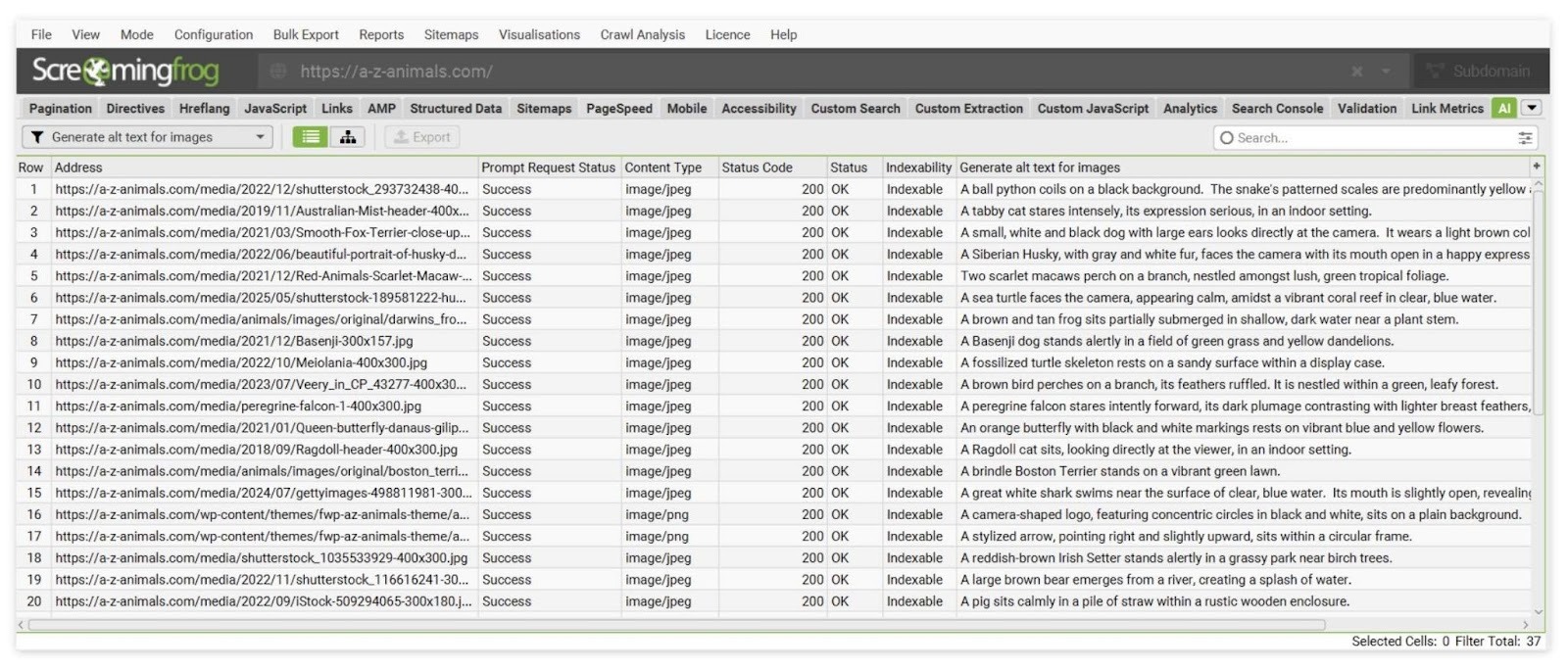The height and width of the screenshot is (670, 1568).
Task: Open search filter options icon
Action: pyautogui.click(x=1525, y=138)
